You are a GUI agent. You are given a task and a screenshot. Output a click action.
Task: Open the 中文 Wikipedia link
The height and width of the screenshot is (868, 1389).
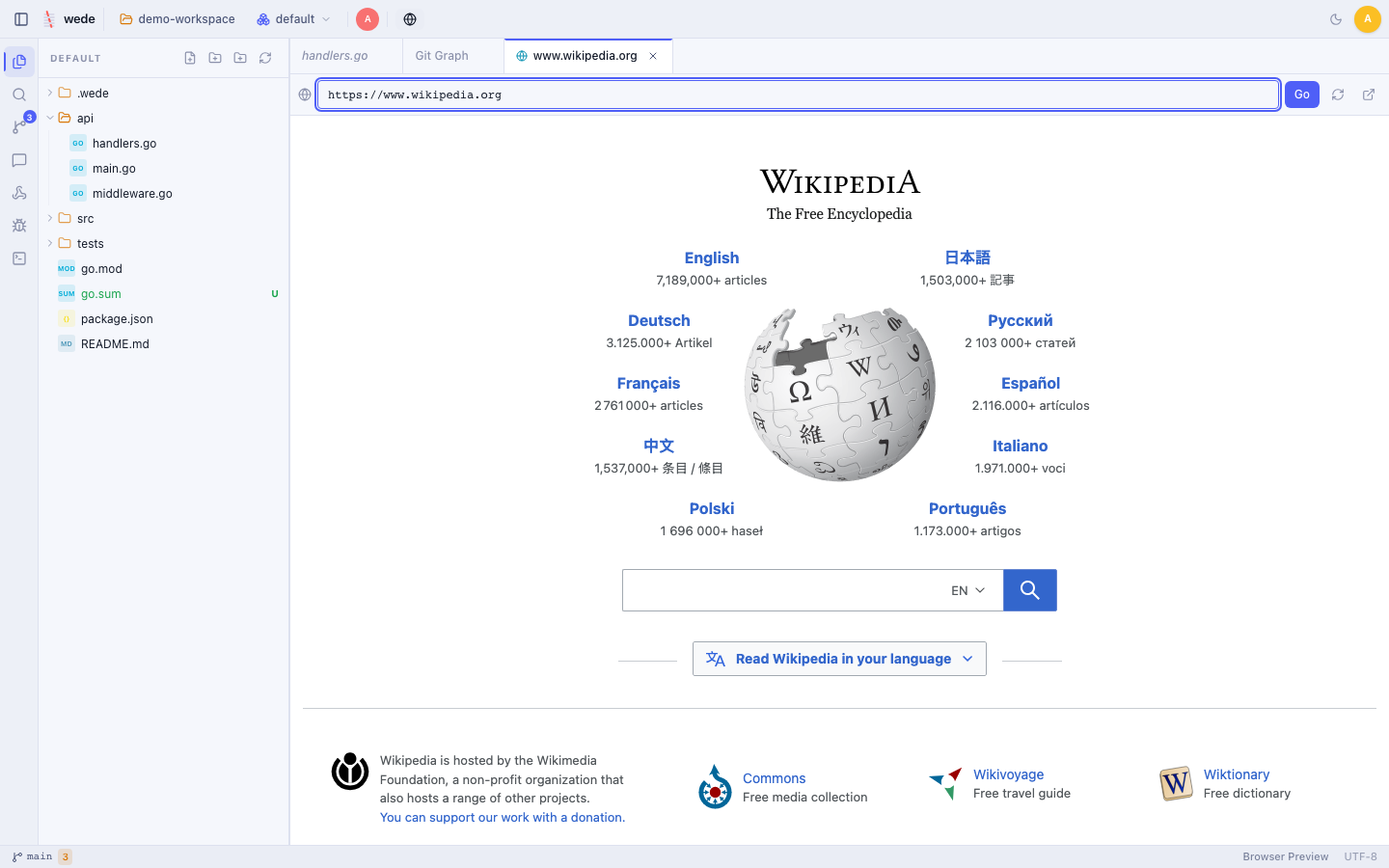659,446
